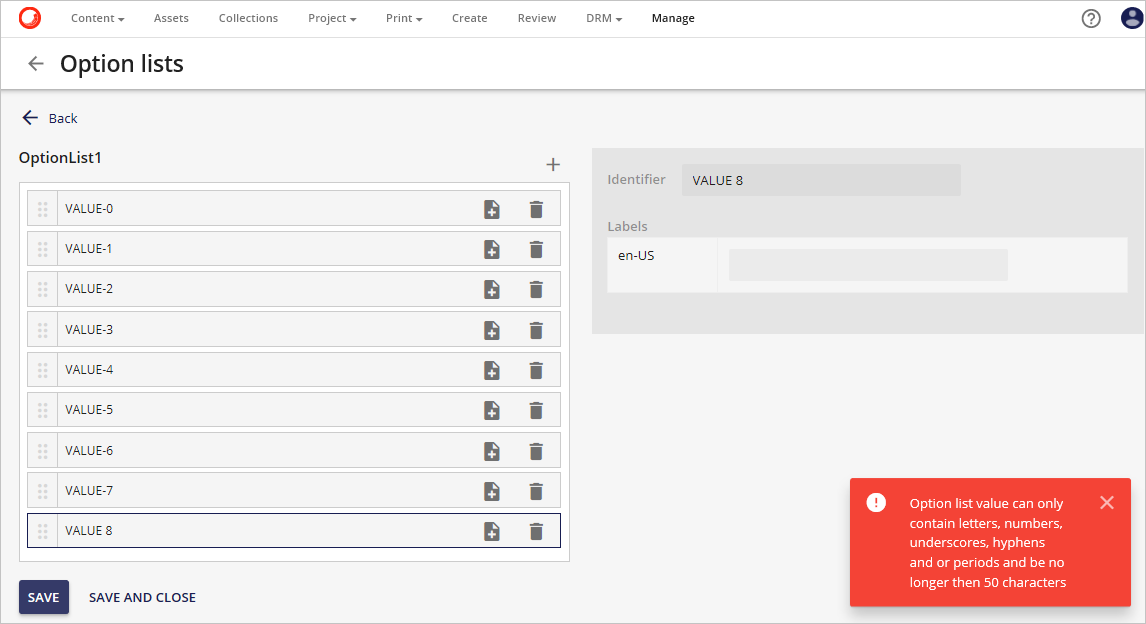Screen dimensions: 1146x624
Task: Delete the VALUE-1 entry
Action: coord(536,249)
